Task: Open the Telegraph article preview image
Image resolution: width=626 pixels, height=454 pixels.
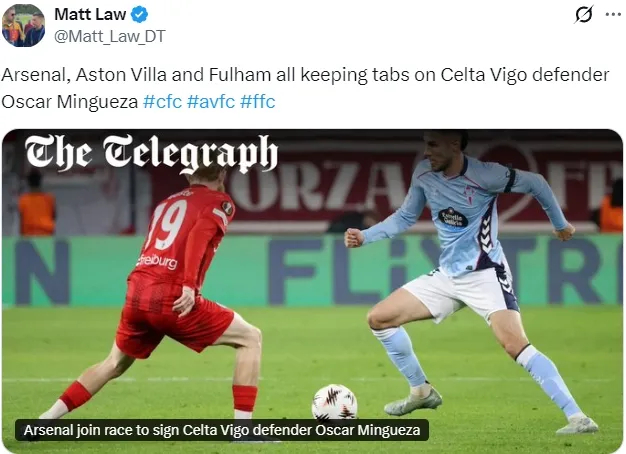Action: pos(313,291)
